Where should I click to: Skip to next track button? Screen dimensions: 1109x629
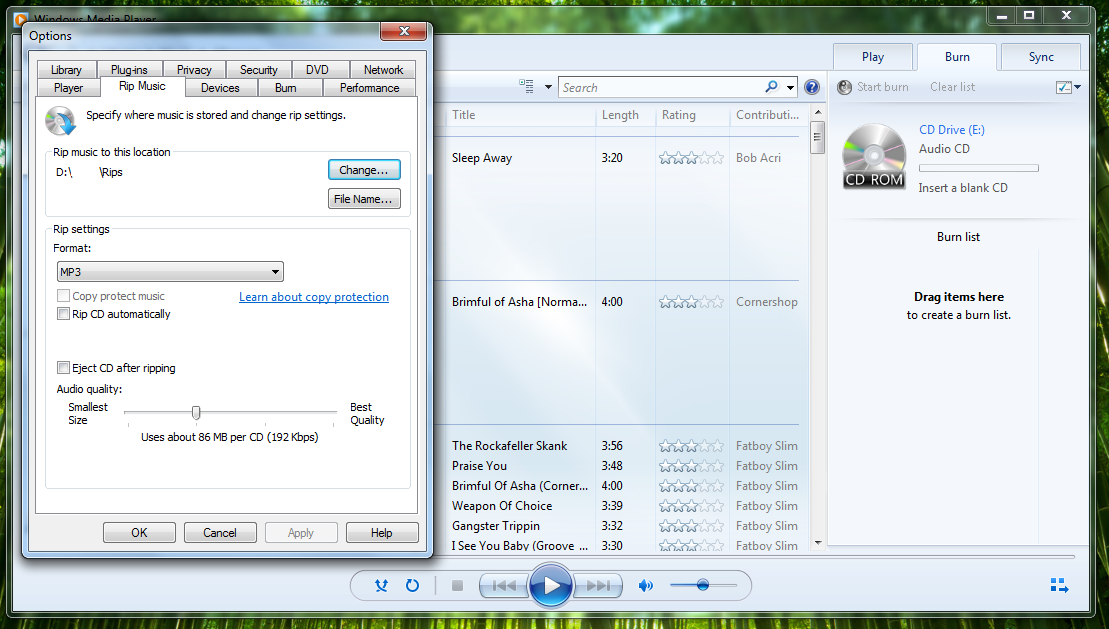tap(598, 585)
